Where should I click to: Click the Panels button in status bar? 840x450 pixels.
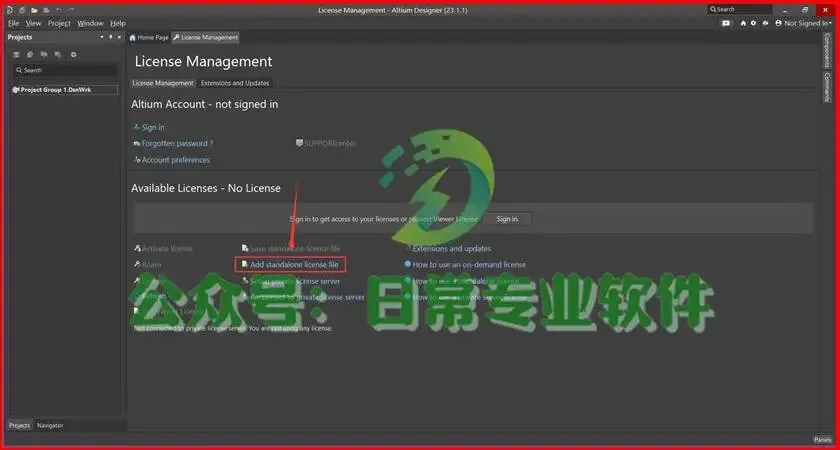click(x=823, y=439)
